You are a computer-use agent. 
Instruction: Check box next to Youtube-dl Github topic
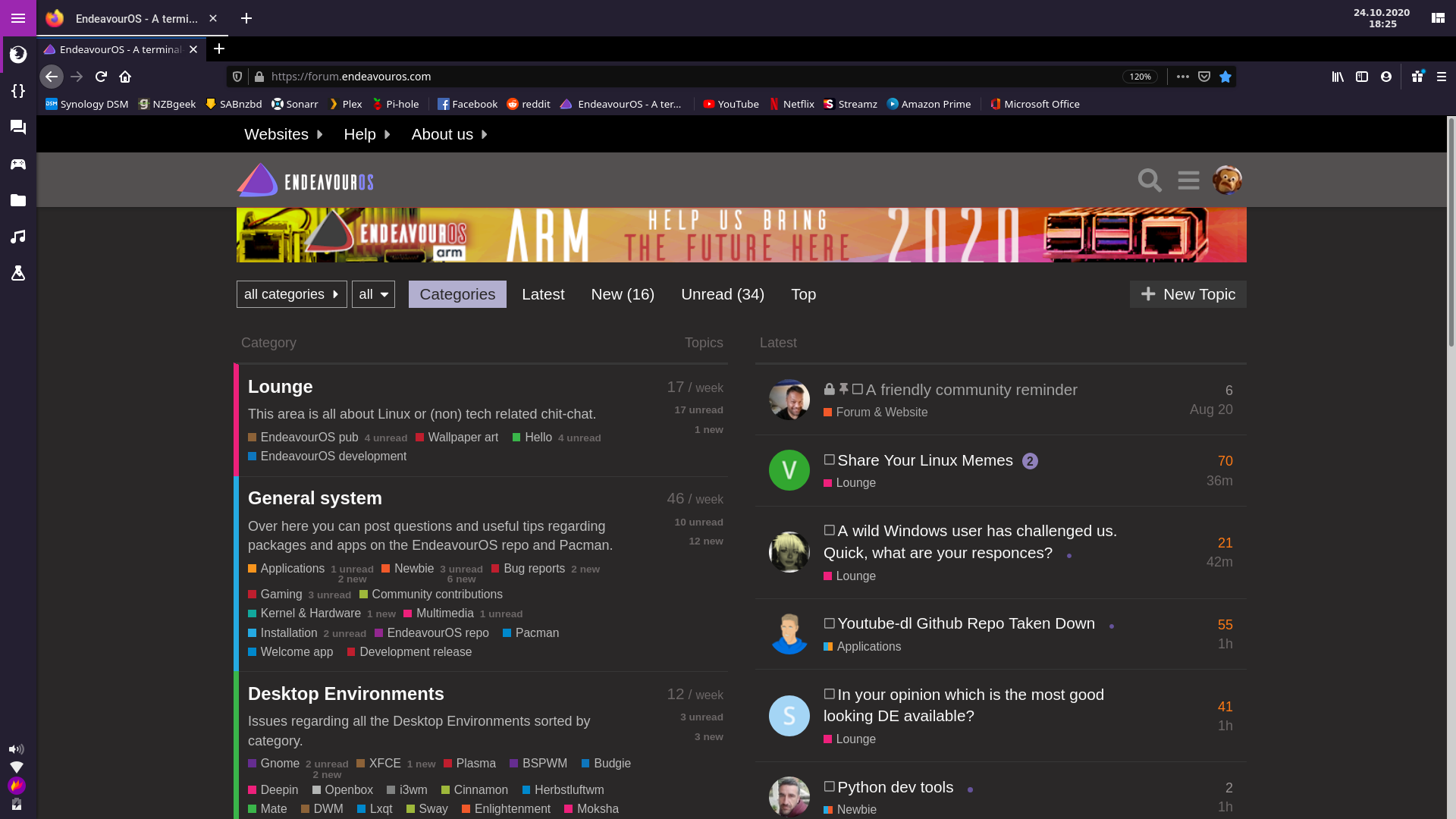829,623
